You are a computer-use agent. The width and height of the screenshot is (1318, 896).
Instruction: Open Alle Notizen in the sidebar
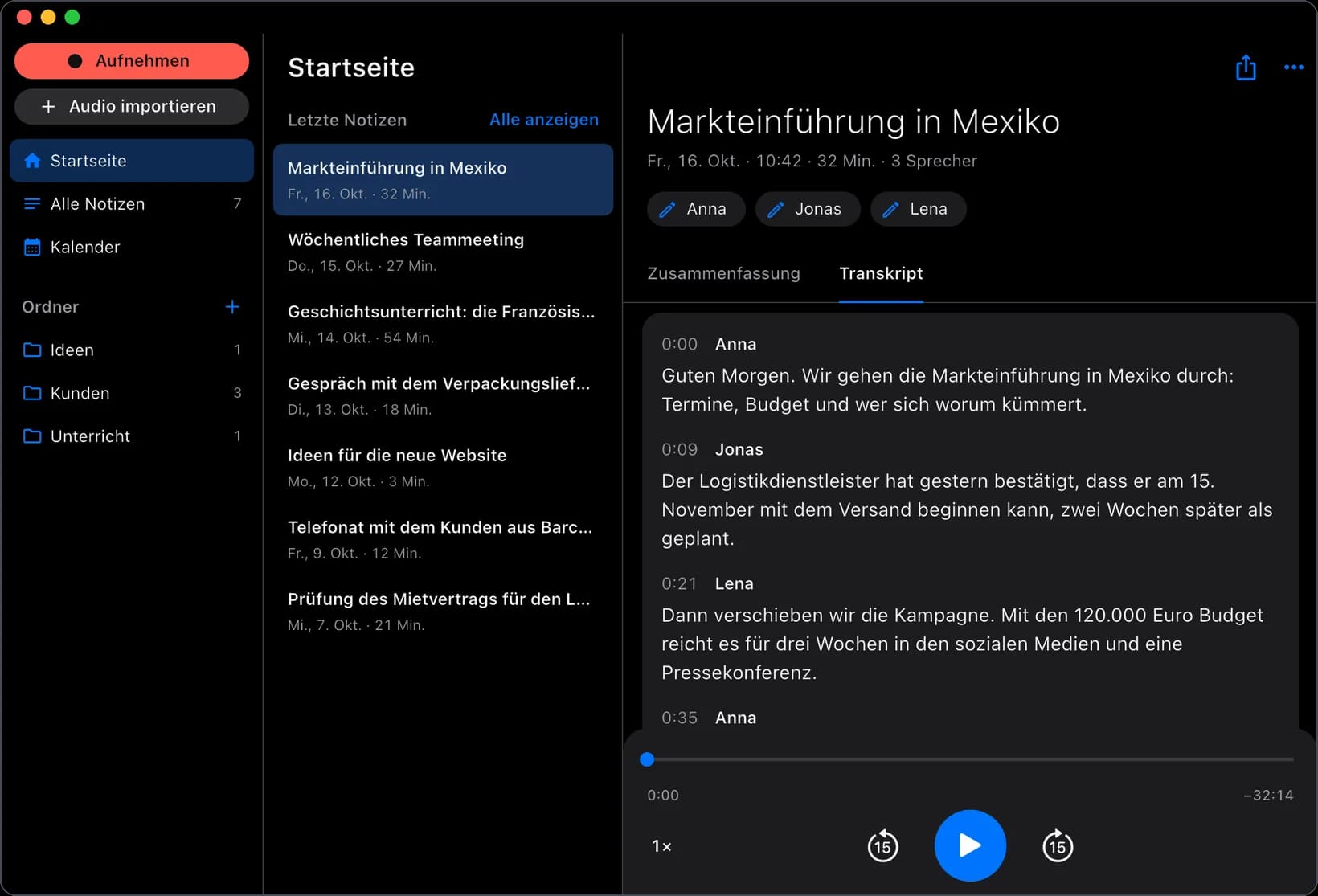132,204
